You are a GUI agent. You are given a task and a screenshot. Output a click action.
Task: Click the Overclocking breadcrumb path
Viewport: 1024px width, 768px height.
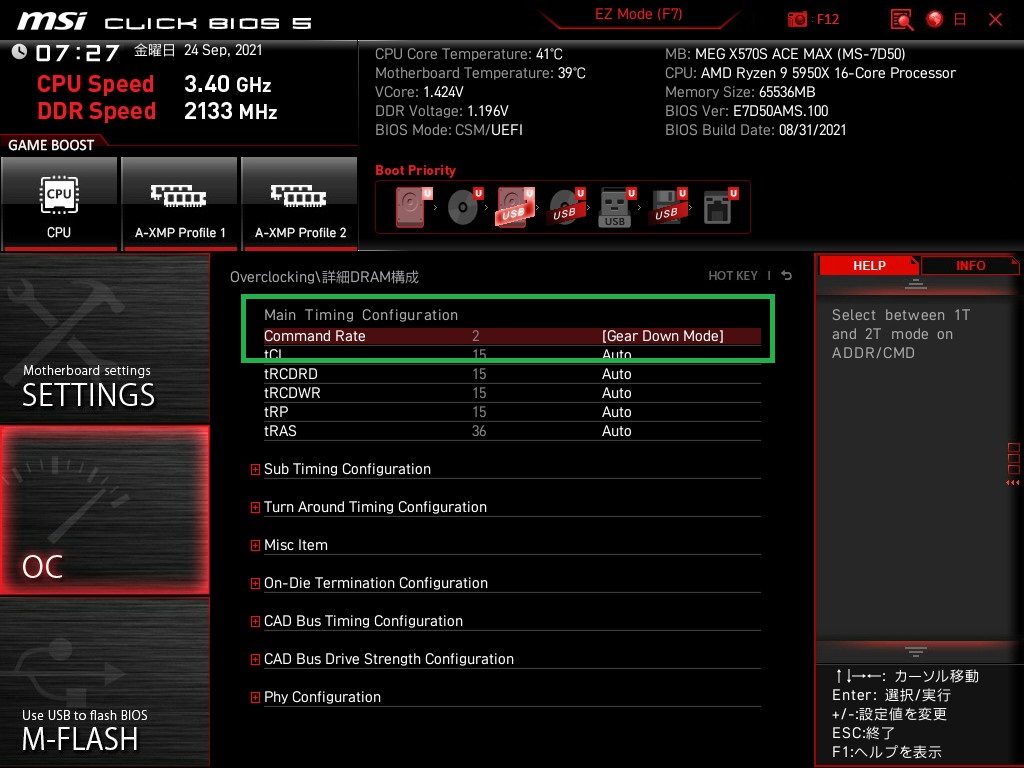pyautogui.click(x=324, y=276)
